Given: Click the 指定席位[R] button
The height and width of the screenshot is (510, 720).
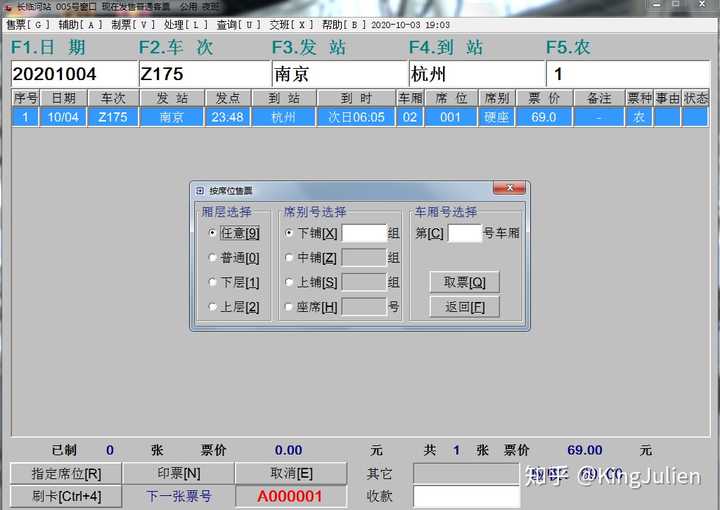Looking at the screenshot, I should pos(66,473).
